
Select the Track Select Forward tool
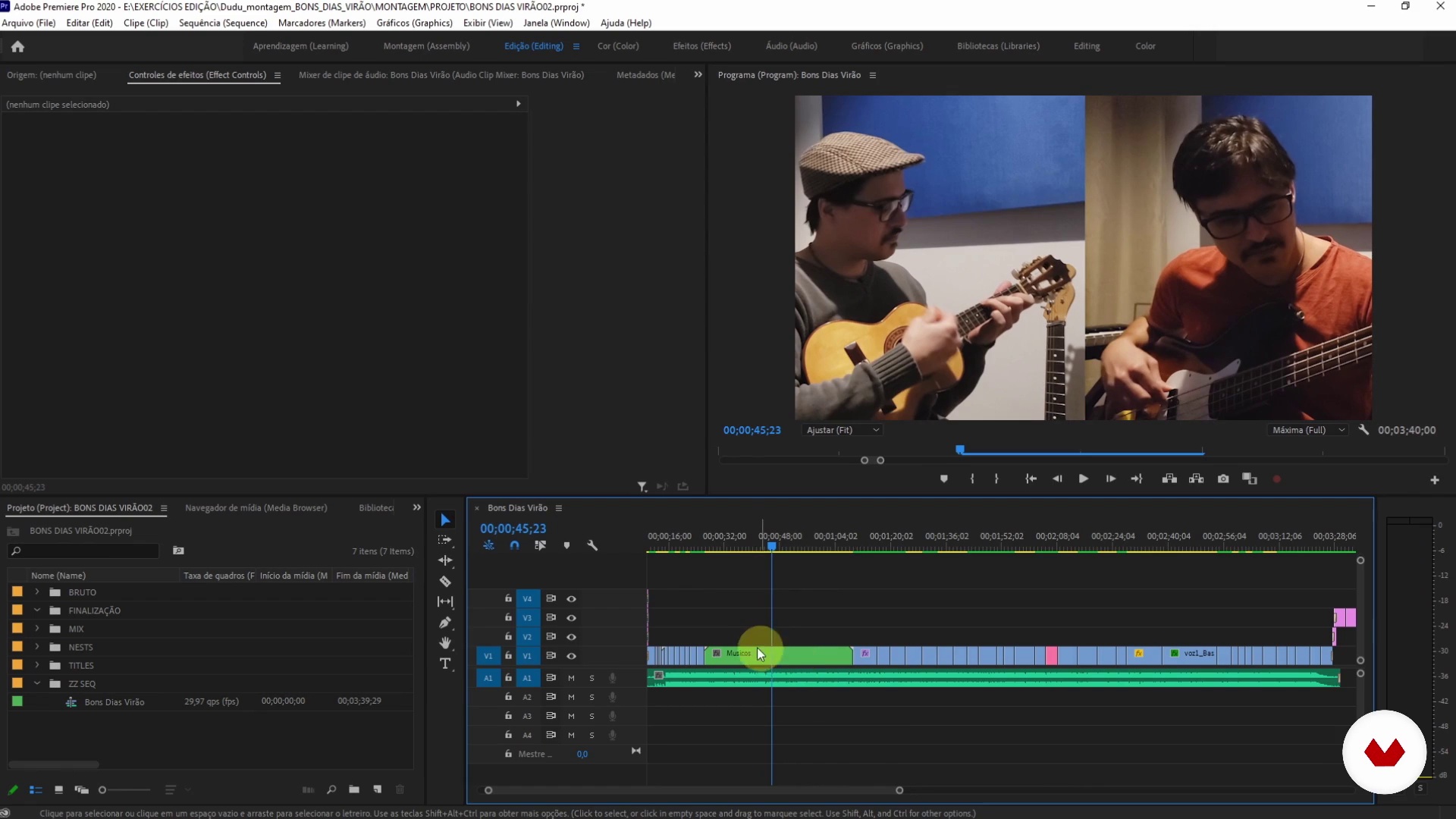click(445, 540)
